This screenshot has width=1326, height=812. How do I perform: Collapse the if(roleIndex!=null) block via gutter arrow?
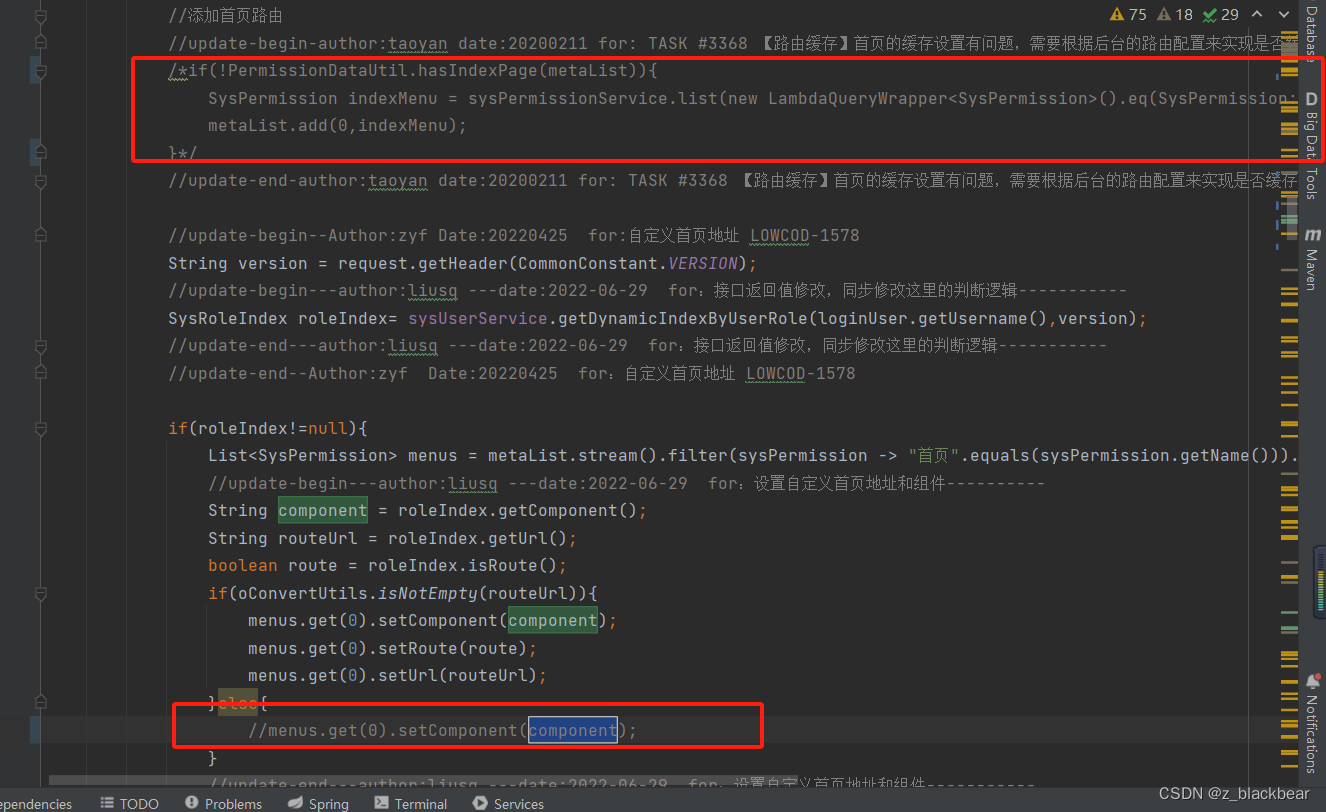click(x=40, y=428)
